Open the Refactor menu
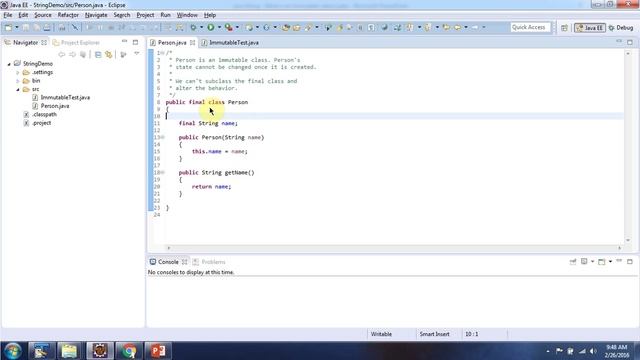The image size is (640, 360). click(68, 15)
